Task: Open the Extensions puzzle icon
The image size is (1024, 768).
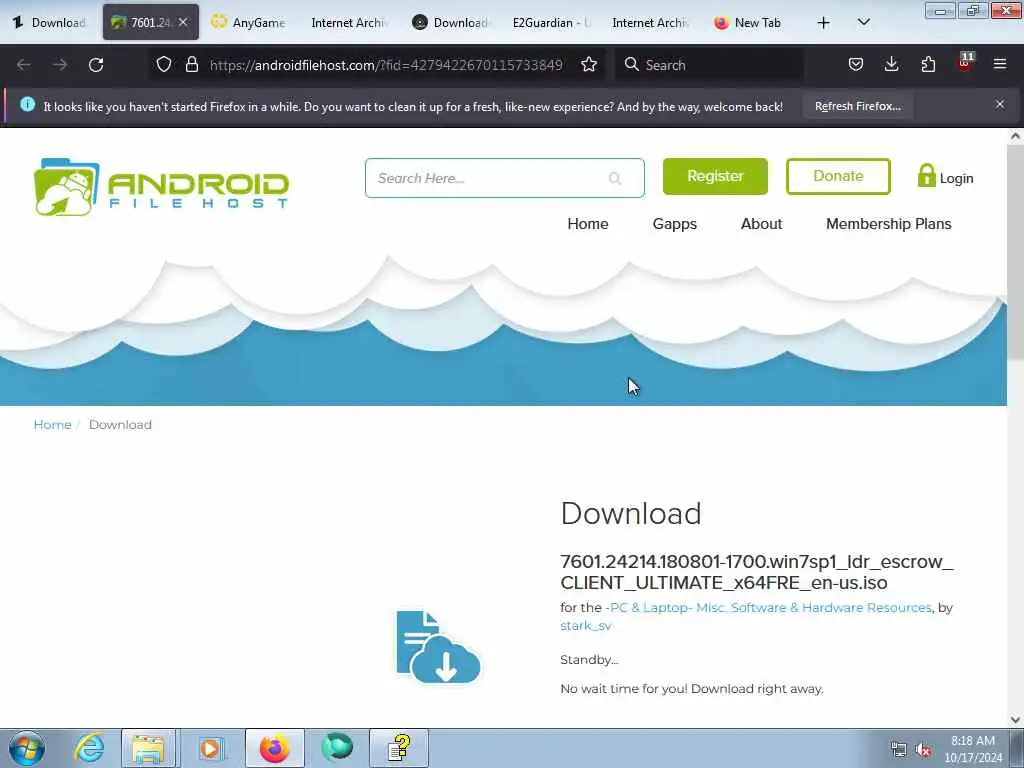Action: pyautogui.click(x=928, y=64)
